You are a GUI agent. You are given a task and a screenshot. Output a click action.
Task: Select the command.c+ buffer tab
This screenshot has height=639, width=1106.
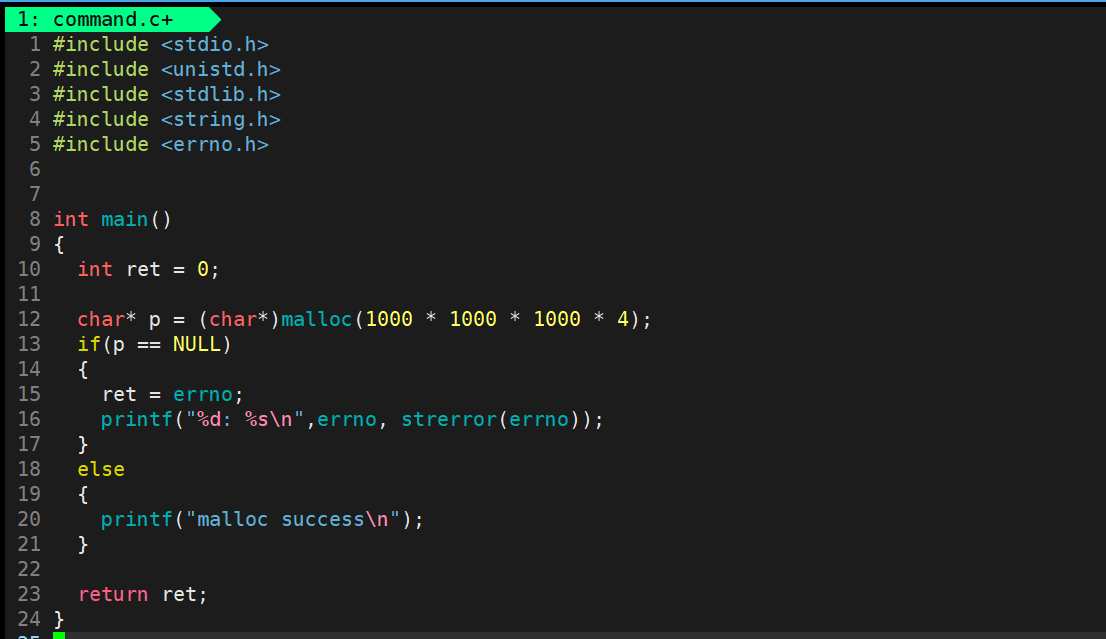[113, 19]
